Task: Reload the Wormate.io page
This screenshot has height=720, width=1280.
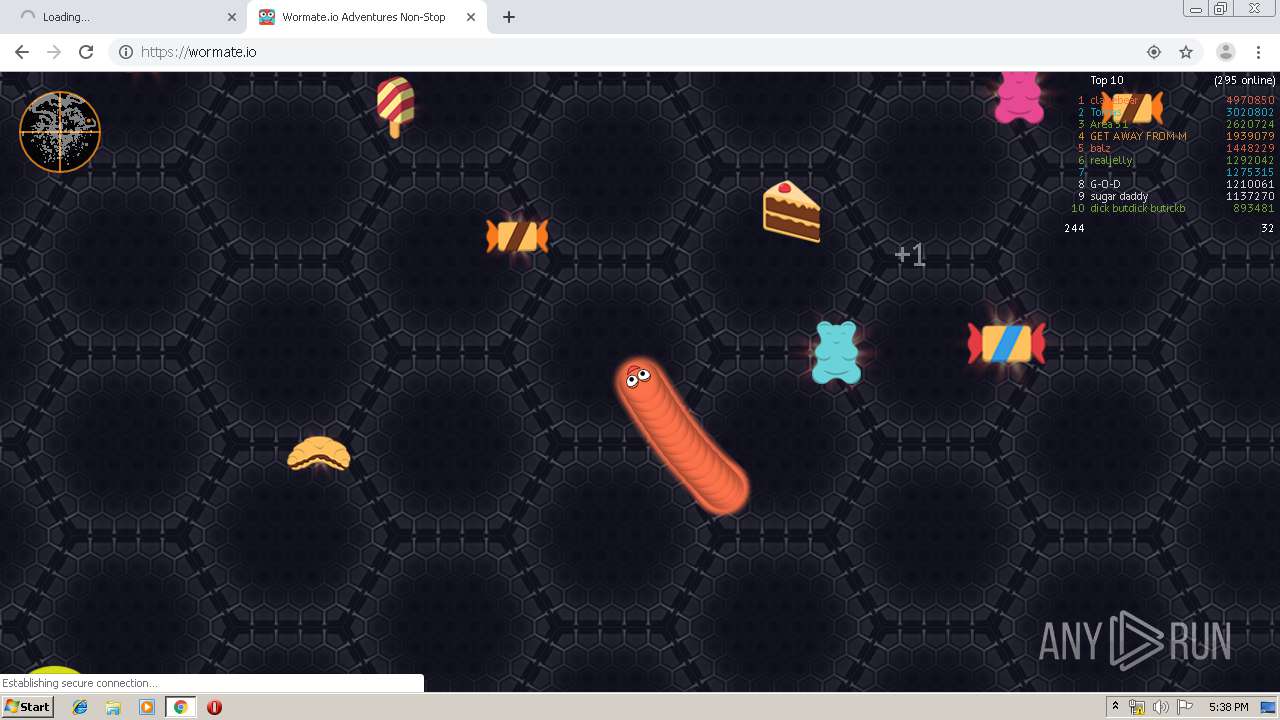Action: 86,52
